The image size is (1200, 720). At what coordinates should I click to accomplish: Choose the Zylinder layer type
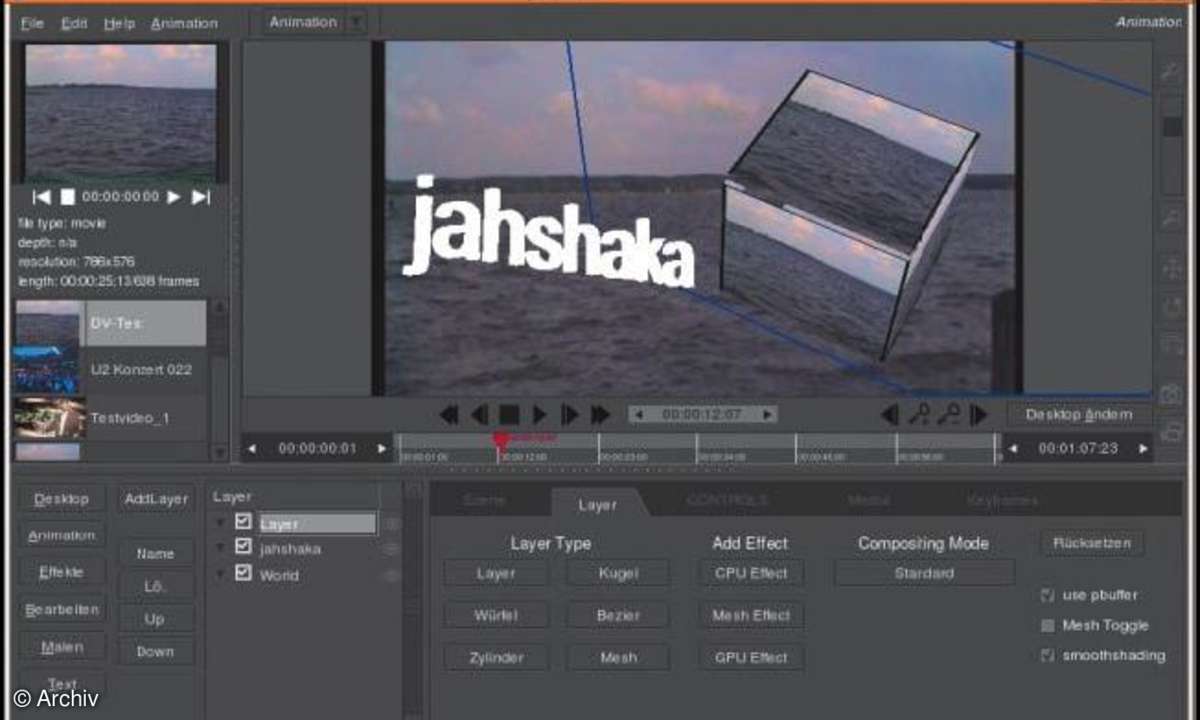point(496,658)
